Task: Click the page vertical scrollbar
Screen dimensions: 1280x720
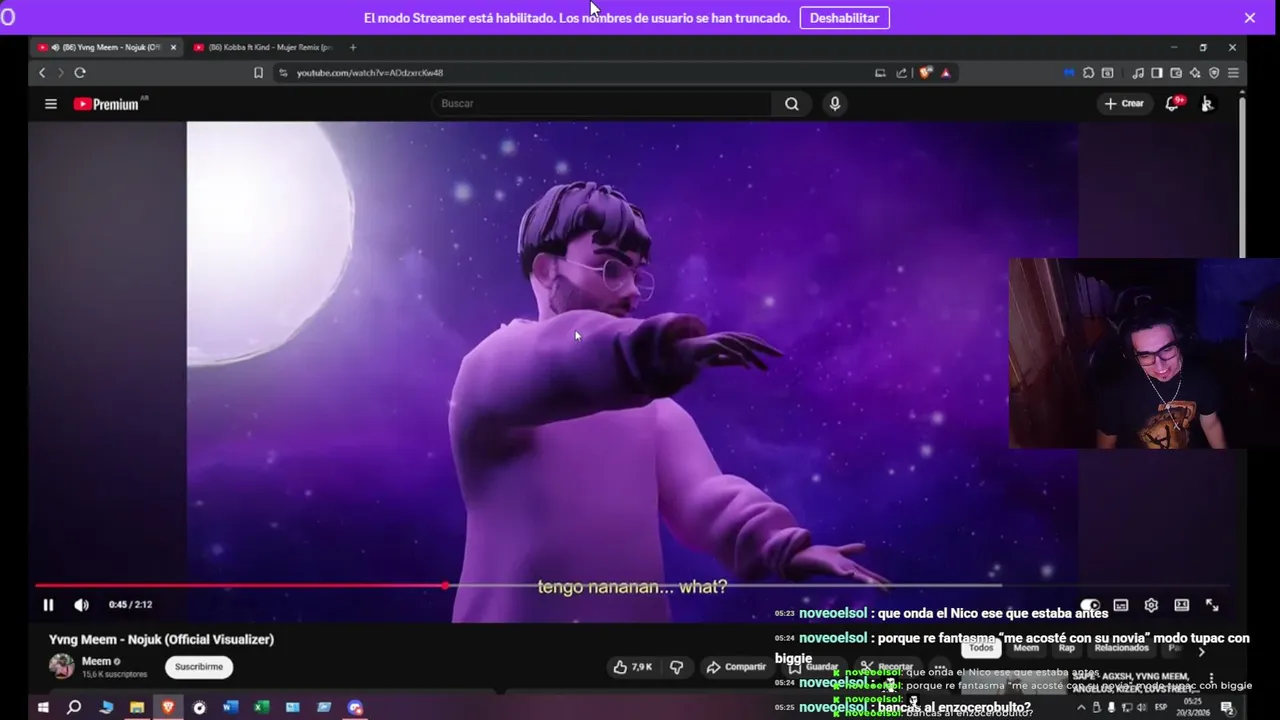Action: click(x=1243, y=175)
